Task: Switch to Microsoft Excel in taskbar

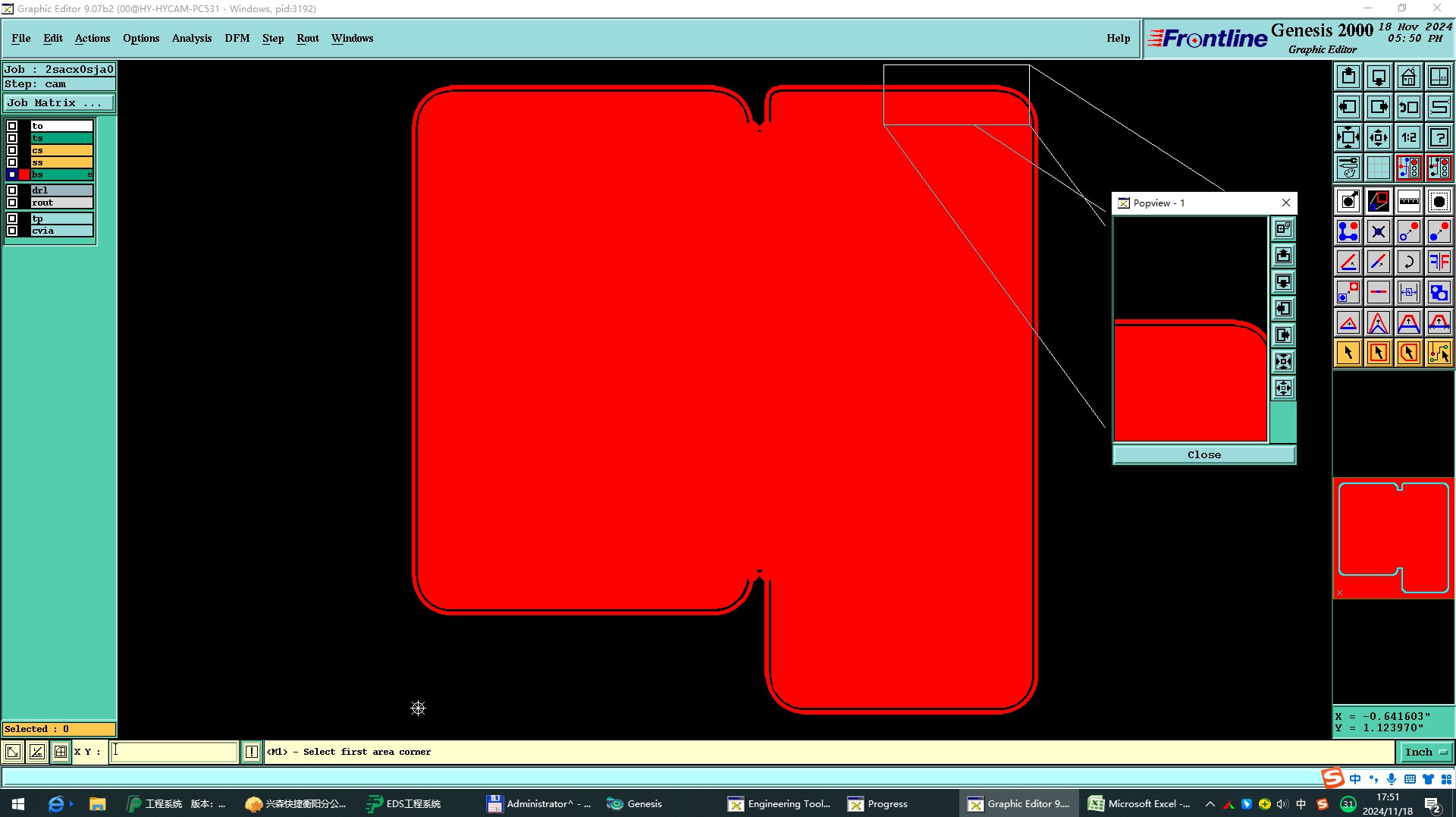Action: point(1140,804)
